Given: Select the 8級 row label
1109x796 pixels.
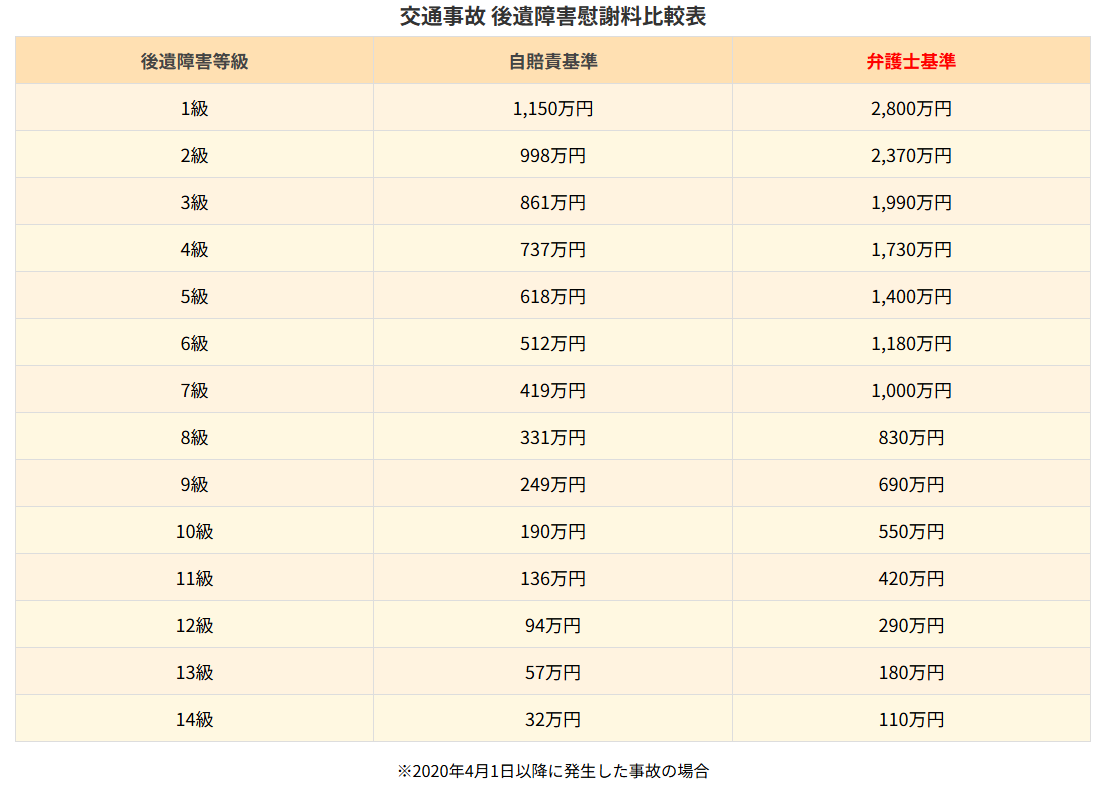Looking at the screenshot, I should [x=194, y=437].
